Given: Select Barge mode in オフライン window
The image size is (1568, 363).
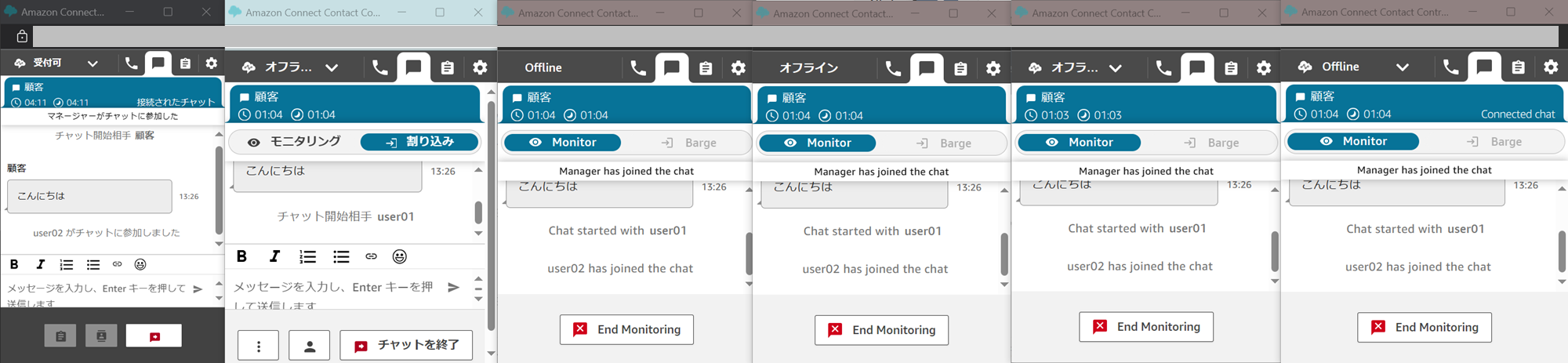Looking at the screenshot, I should 943,143.
